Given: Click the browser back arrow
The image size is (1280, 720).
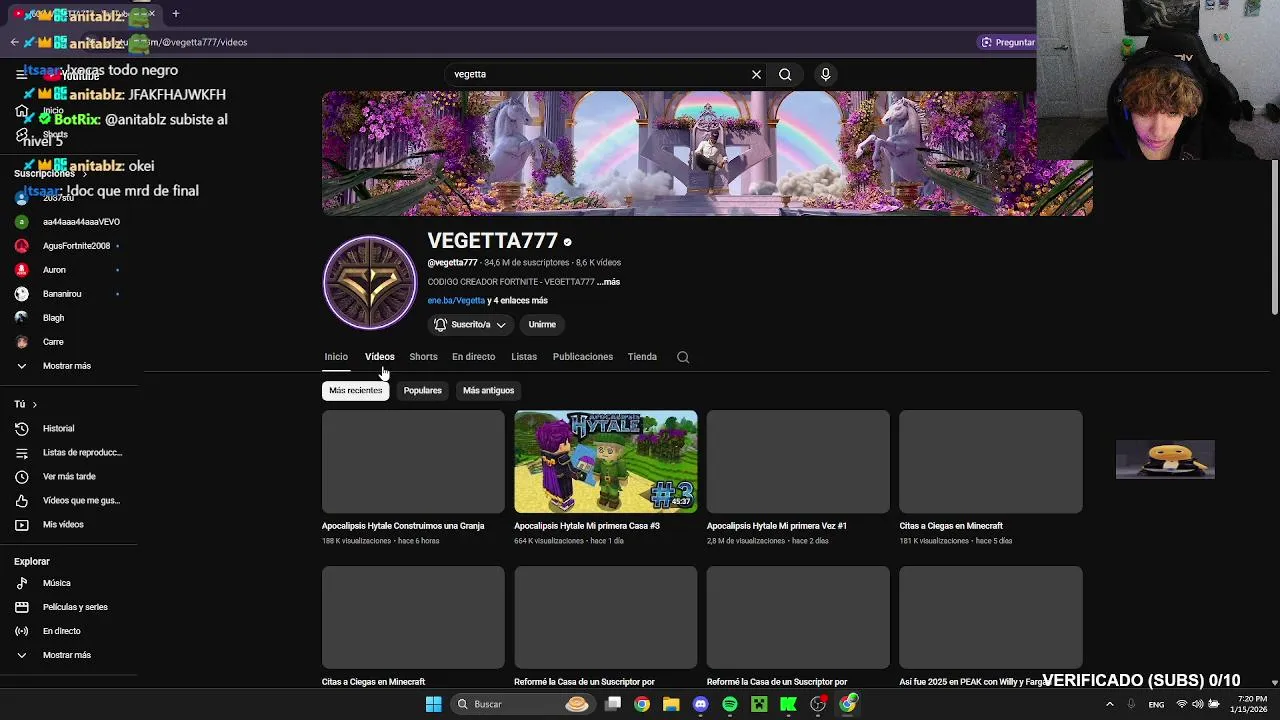Looking at the screenshot, I should click(x=14, y=42).
